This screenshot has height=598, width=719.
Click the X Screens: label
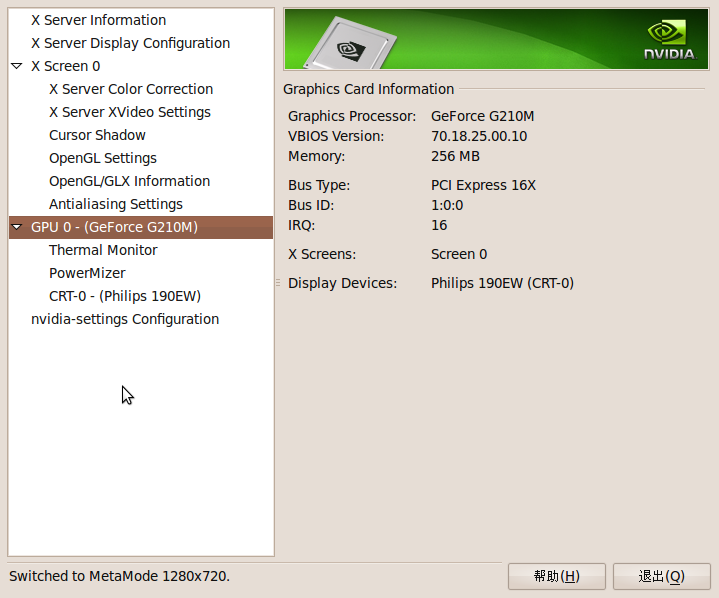[322, 254]
